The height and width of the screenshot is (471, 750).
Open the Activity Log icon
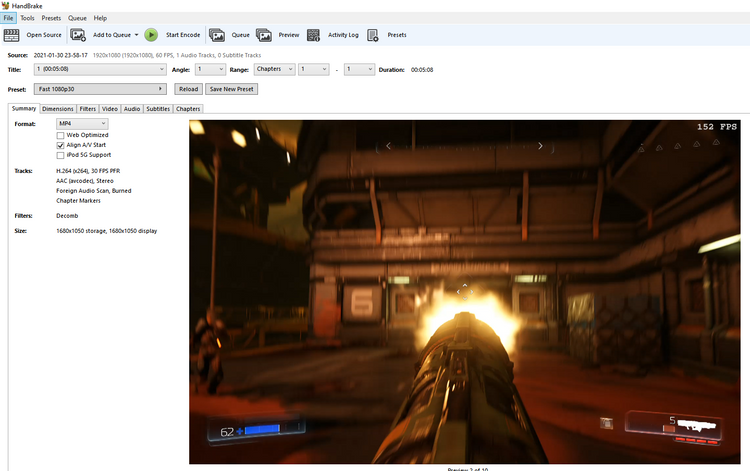[x=313, y=35]
